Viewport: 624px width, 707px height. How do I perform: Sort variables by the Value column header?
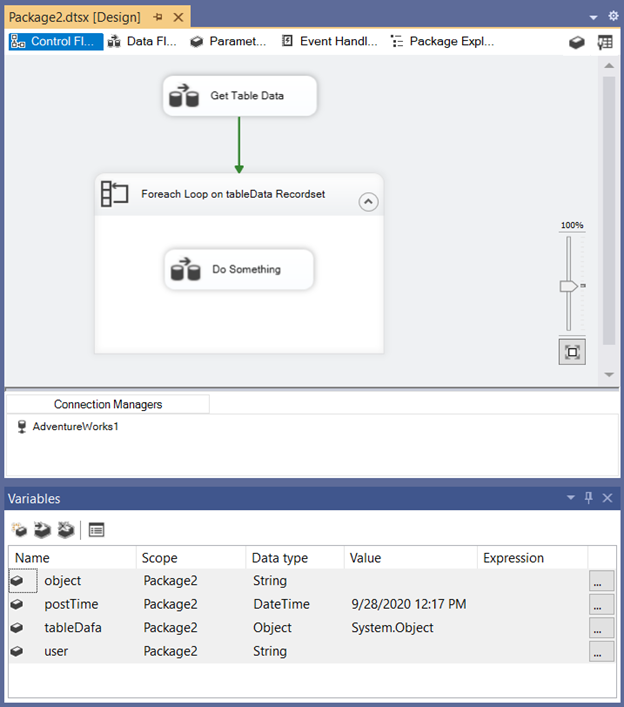(x=411, y=558)
